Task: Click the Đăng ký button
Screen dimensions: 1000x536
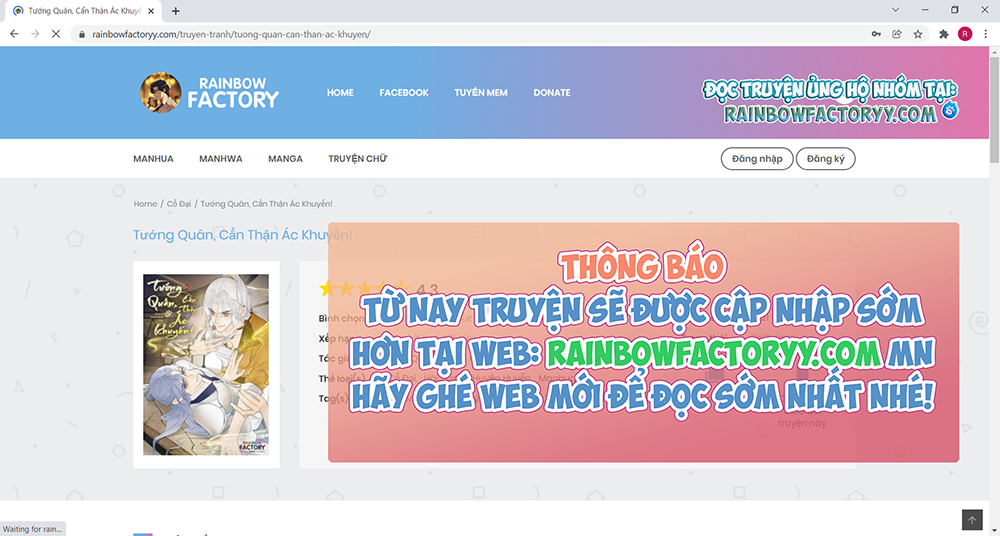Action: click(825, 159)
